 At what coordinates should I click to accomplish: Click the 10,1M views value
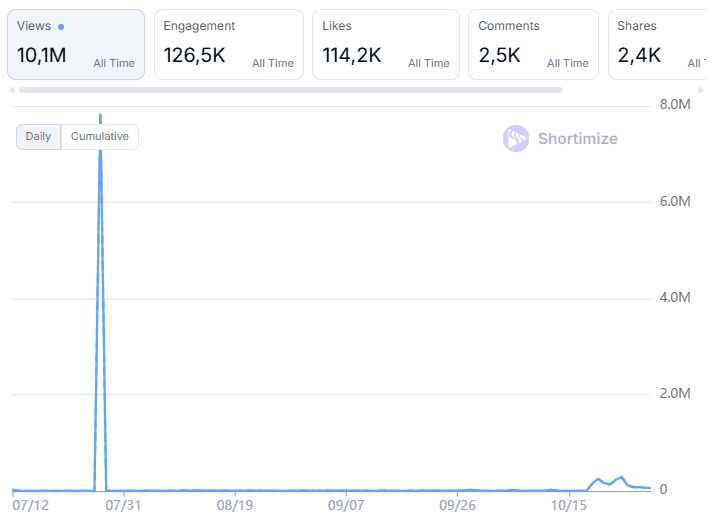click(42, 56)
